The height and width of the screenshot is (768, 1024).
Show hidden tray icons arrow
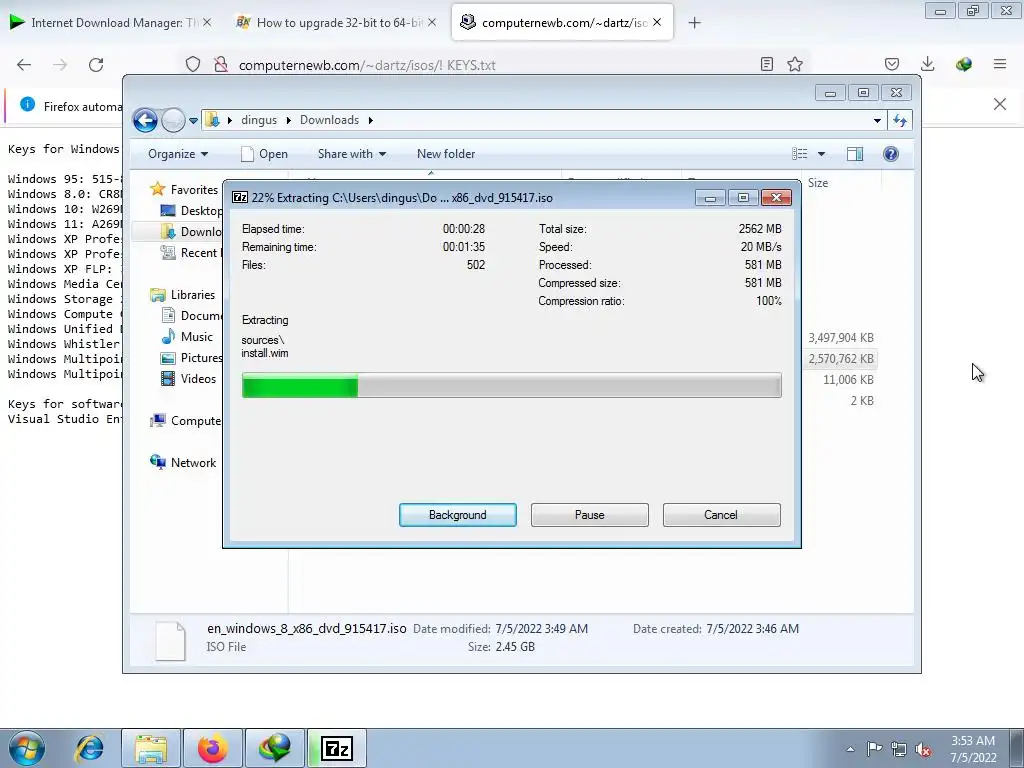click(850, 749)
